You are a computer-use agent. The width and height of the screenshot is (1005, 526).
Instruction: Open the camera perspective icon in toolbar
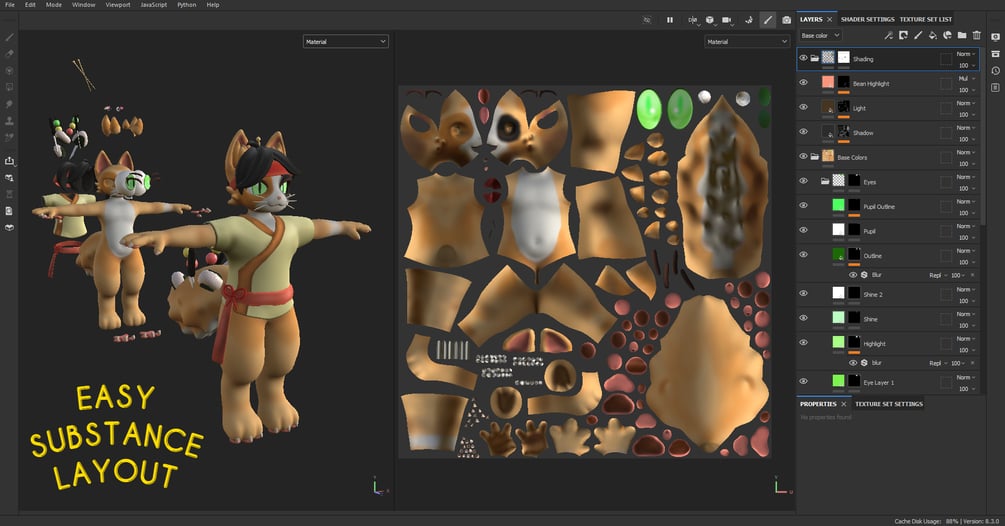click(727, 20)
